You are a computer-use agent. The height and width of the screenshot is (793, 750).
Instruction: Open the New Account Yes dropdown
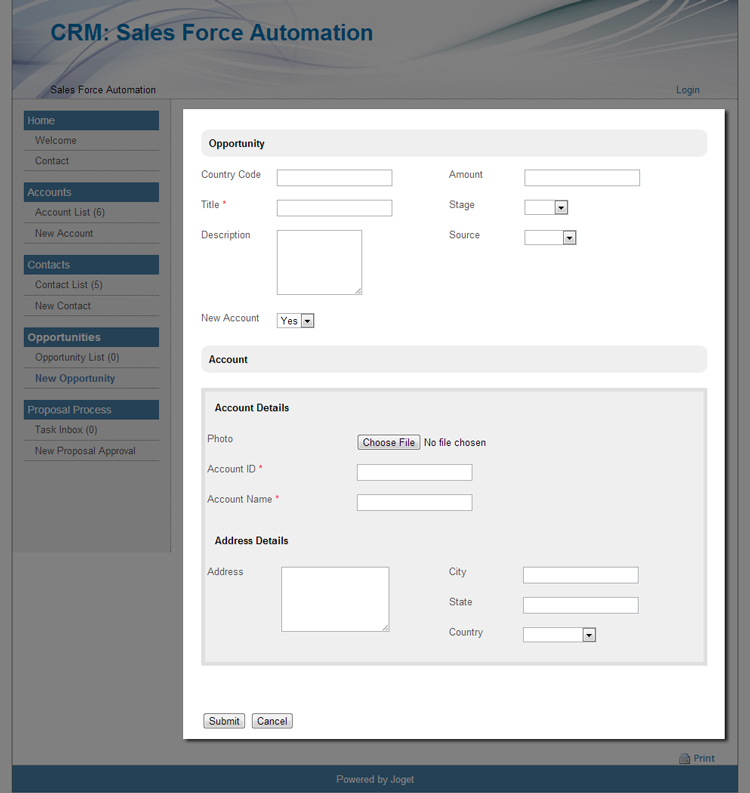[x=295, y=321]
